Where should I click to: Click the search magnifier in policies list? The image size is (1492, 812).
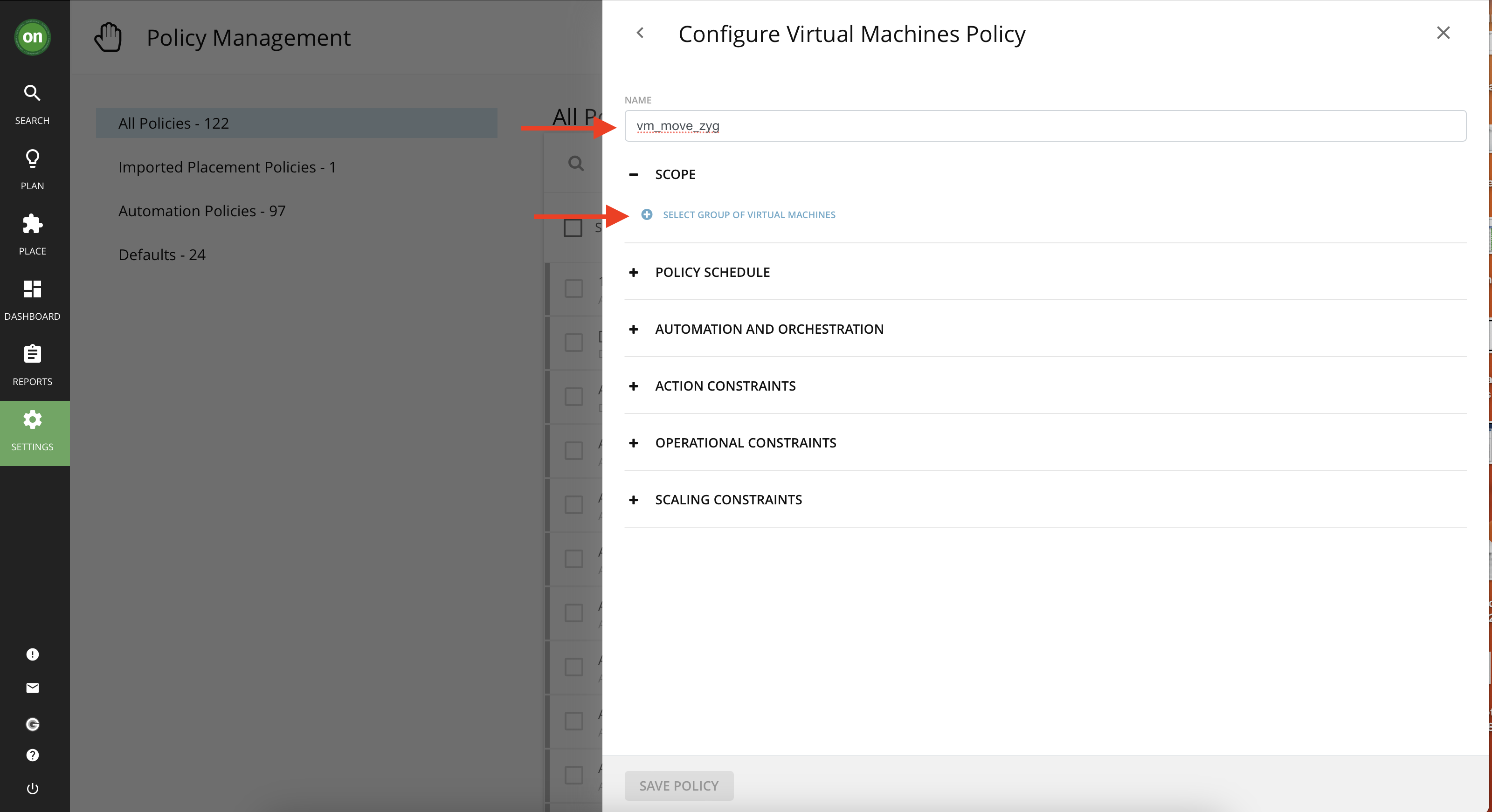click(x=575, y=163)
